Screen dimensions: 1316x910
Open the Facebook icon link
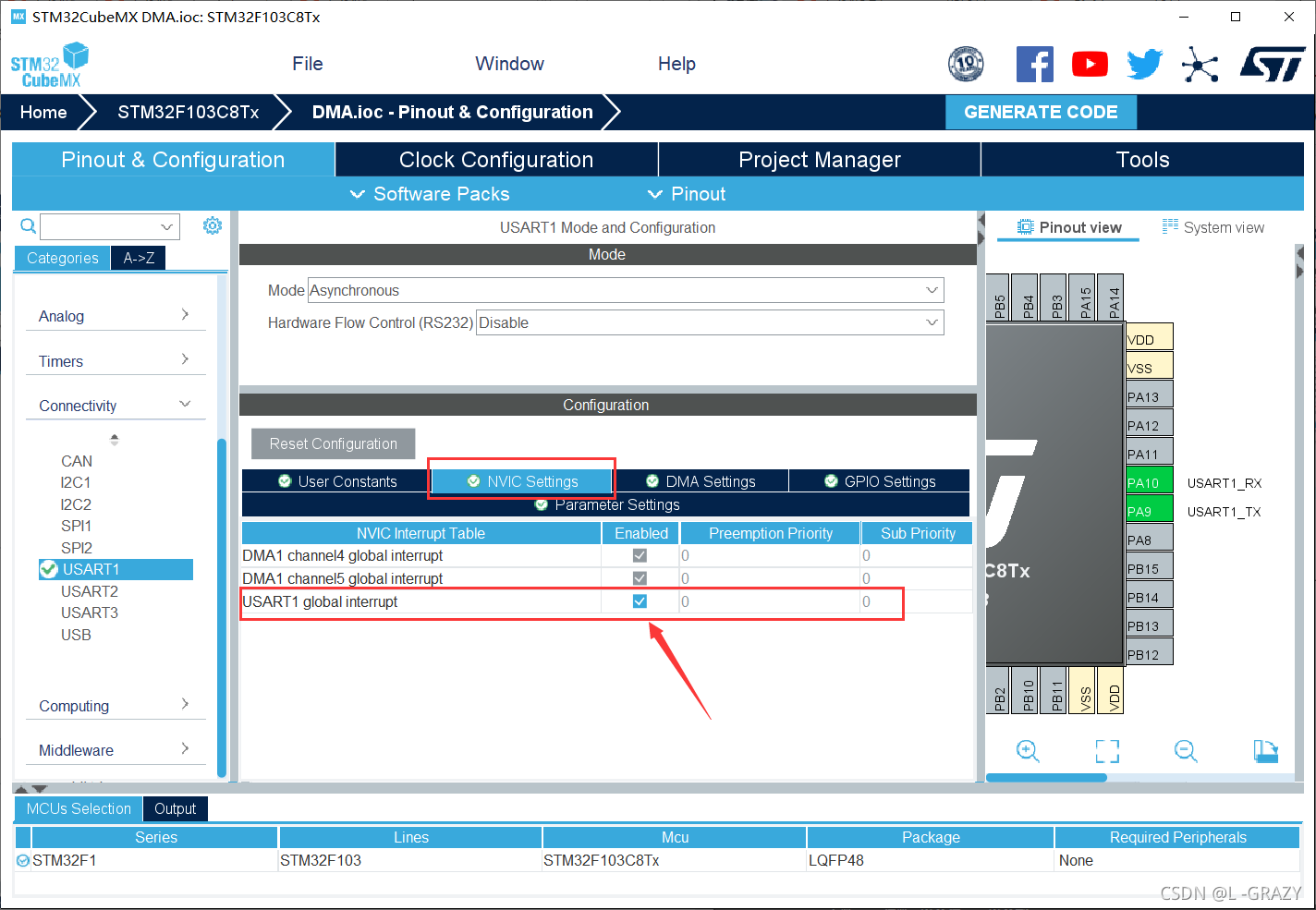tap(1034, 64)
